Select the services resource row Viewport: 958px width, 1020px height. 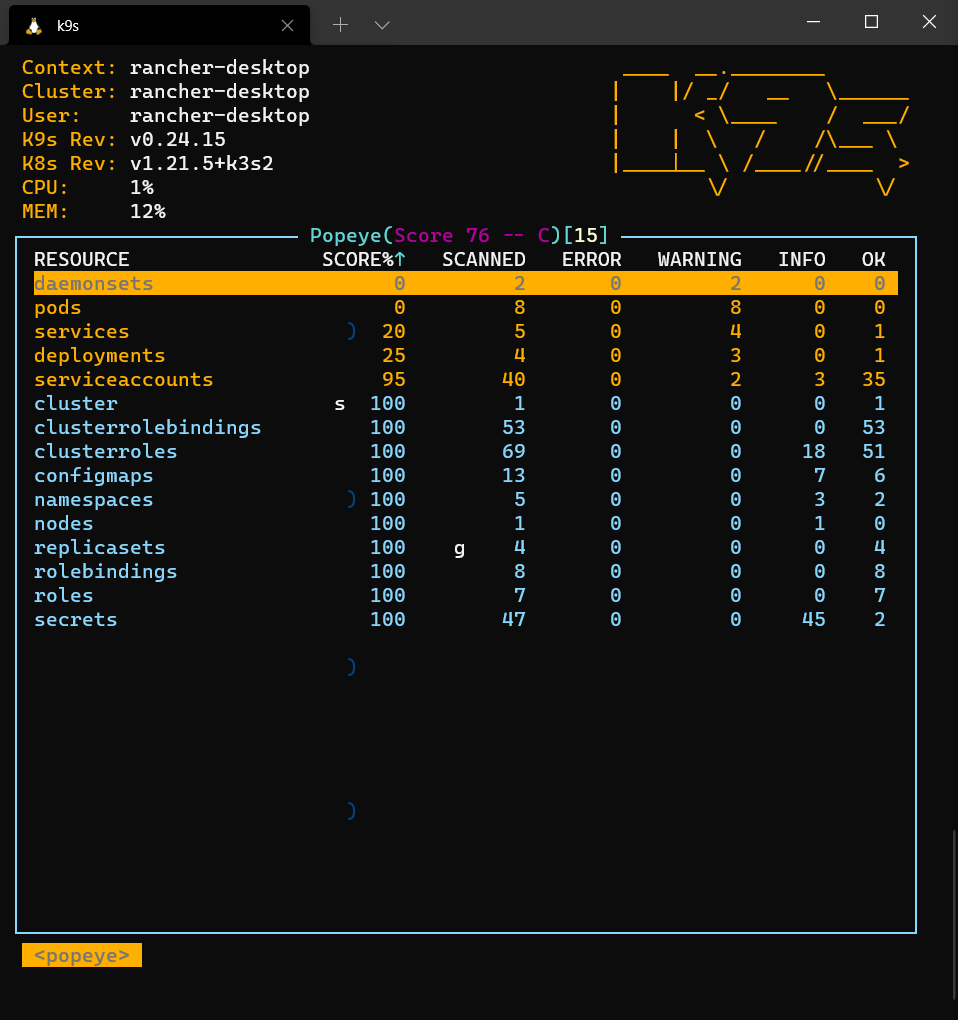tap(81, 331)
